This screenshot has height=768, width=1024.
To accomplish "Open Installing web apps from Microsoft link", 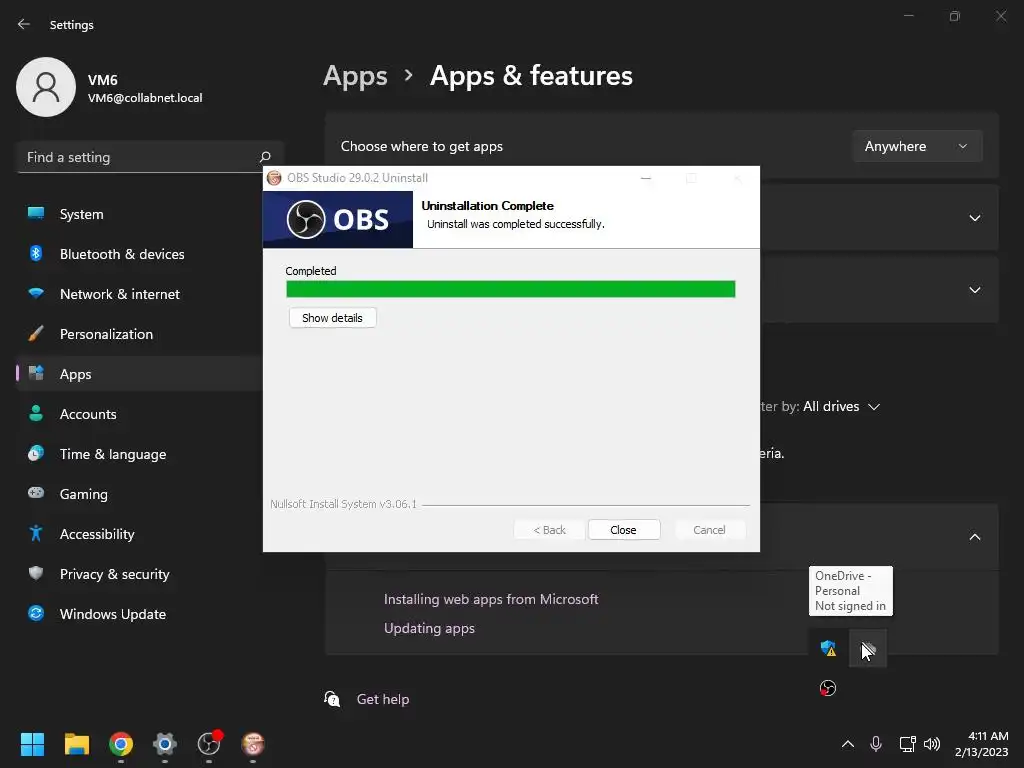I will coord(491,599).
